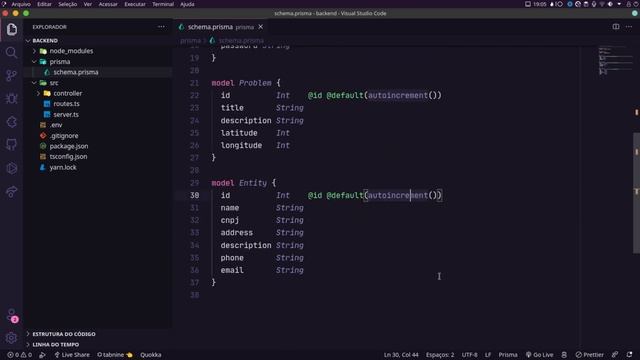Image resolution: width=640 pixels, height=360 pixels.
Task: Open the GitHub pull requests view icon
Action: 11,145
